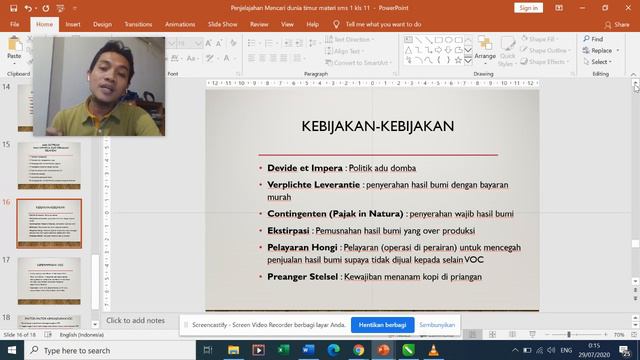Click the Windows search box
The height and width of the screenshot is (360, 640).
(x=110, y=350)
